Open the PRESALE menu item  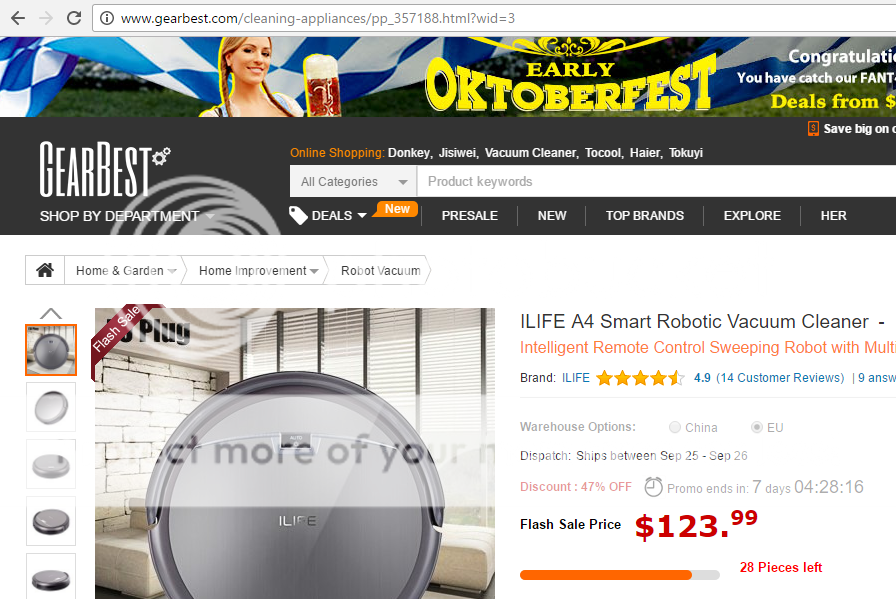point(470,215)
